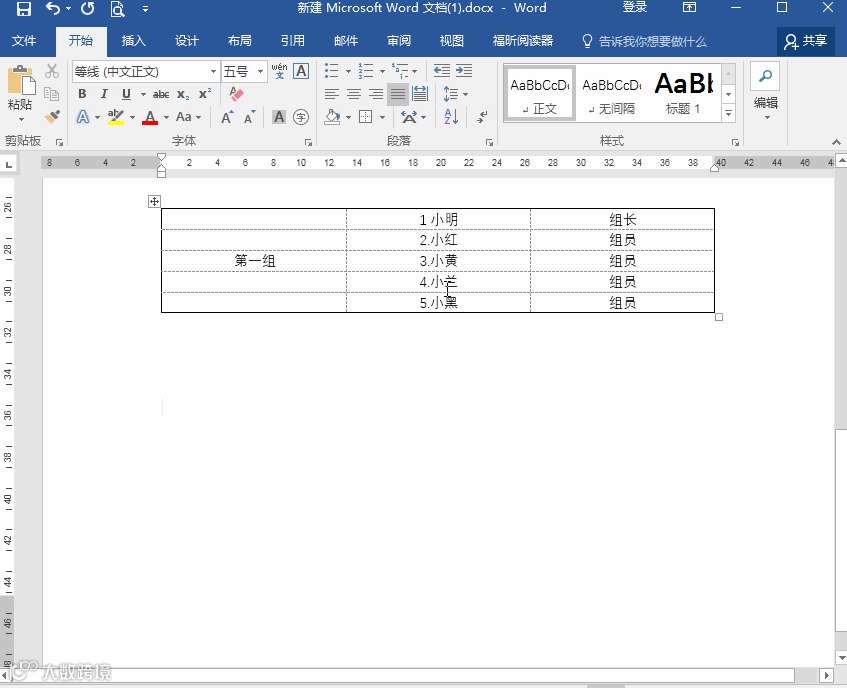This screenshot has width=847, height=688.
Task: Toggle subscript formatting
Action: [x=183, y=95]
